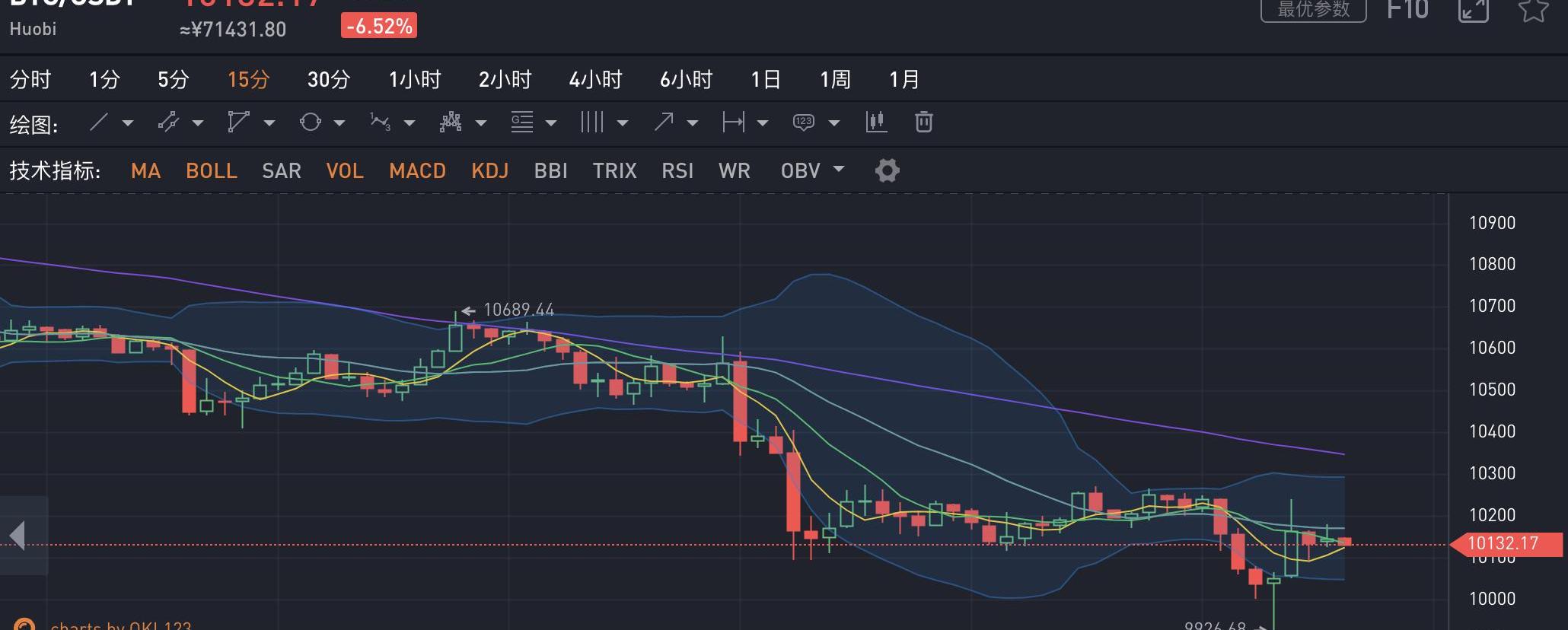Screen dimensions: 1568x630
Task: Enable the SAR indicator
Action: coord(282,170)
